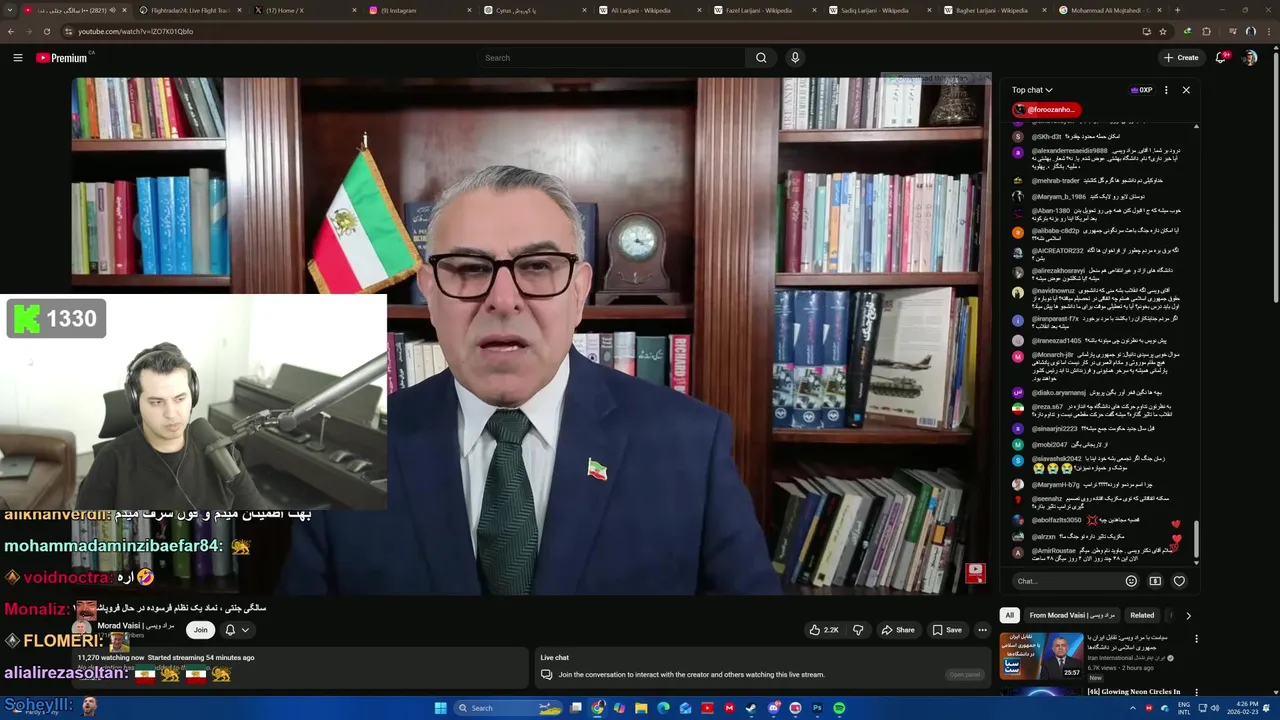Open the Iran International video thumbnail

[x=1042, y=655]
